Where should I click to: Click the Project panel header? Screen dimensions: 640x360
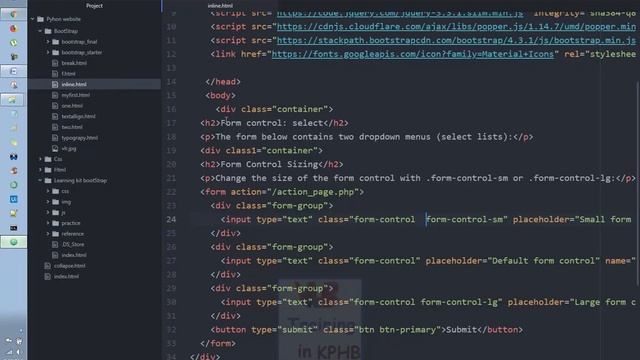tap(94, 6)
